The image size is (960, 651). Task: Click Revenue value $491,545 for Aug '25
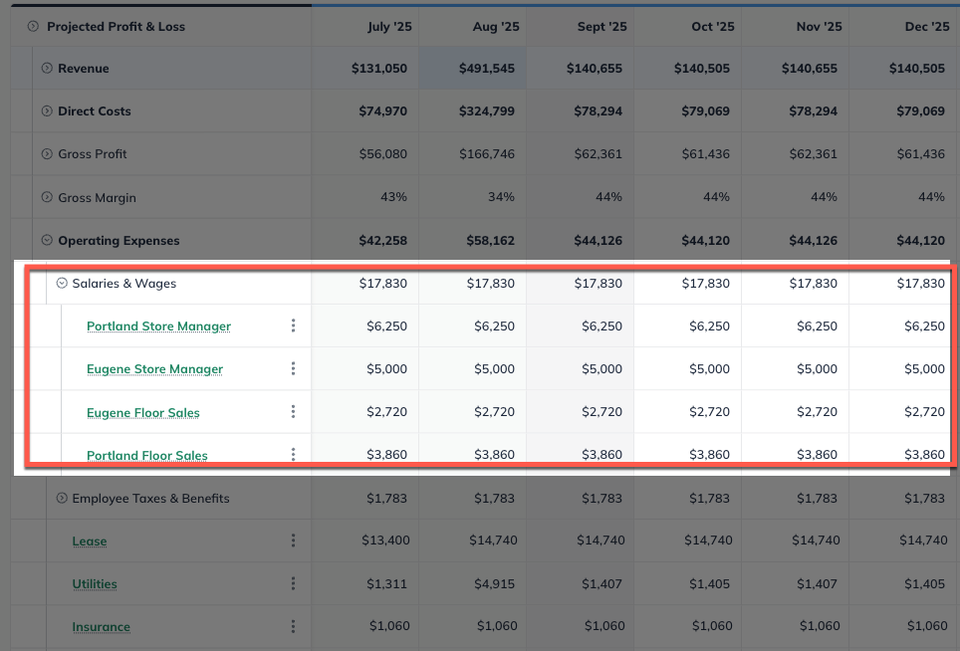click(x=487, y=68)
